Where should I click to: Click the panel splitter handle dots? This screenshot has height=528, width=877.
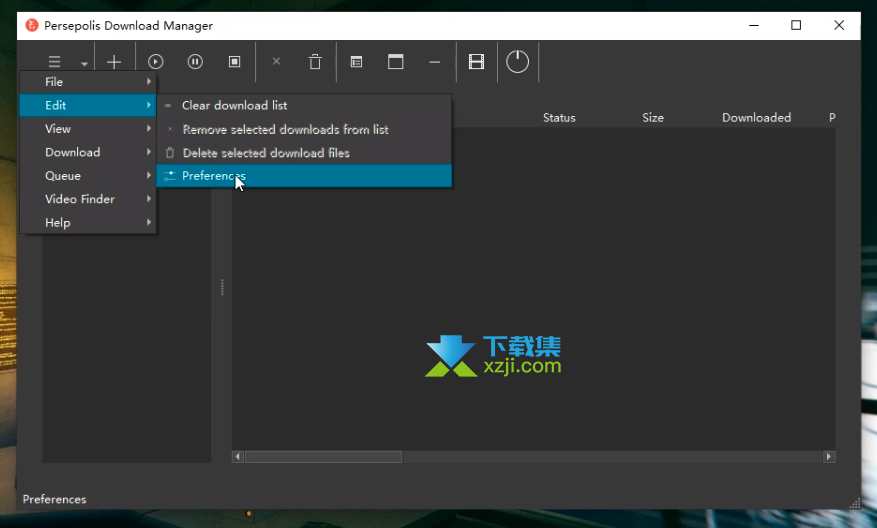[x=222, y=287]
